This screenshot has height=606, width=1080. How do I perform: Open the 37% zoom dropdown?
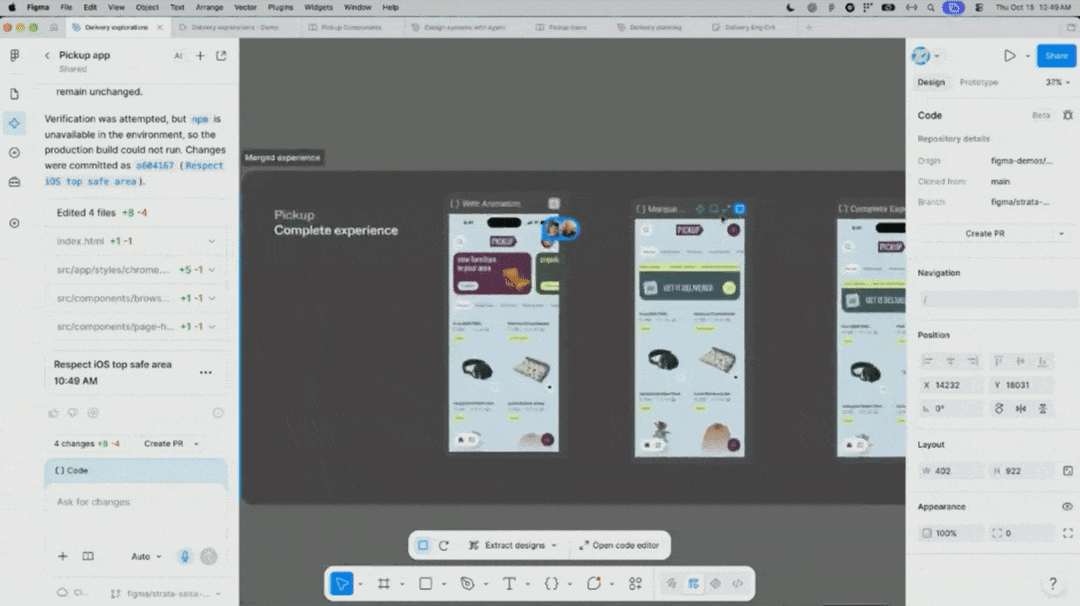1058,82
